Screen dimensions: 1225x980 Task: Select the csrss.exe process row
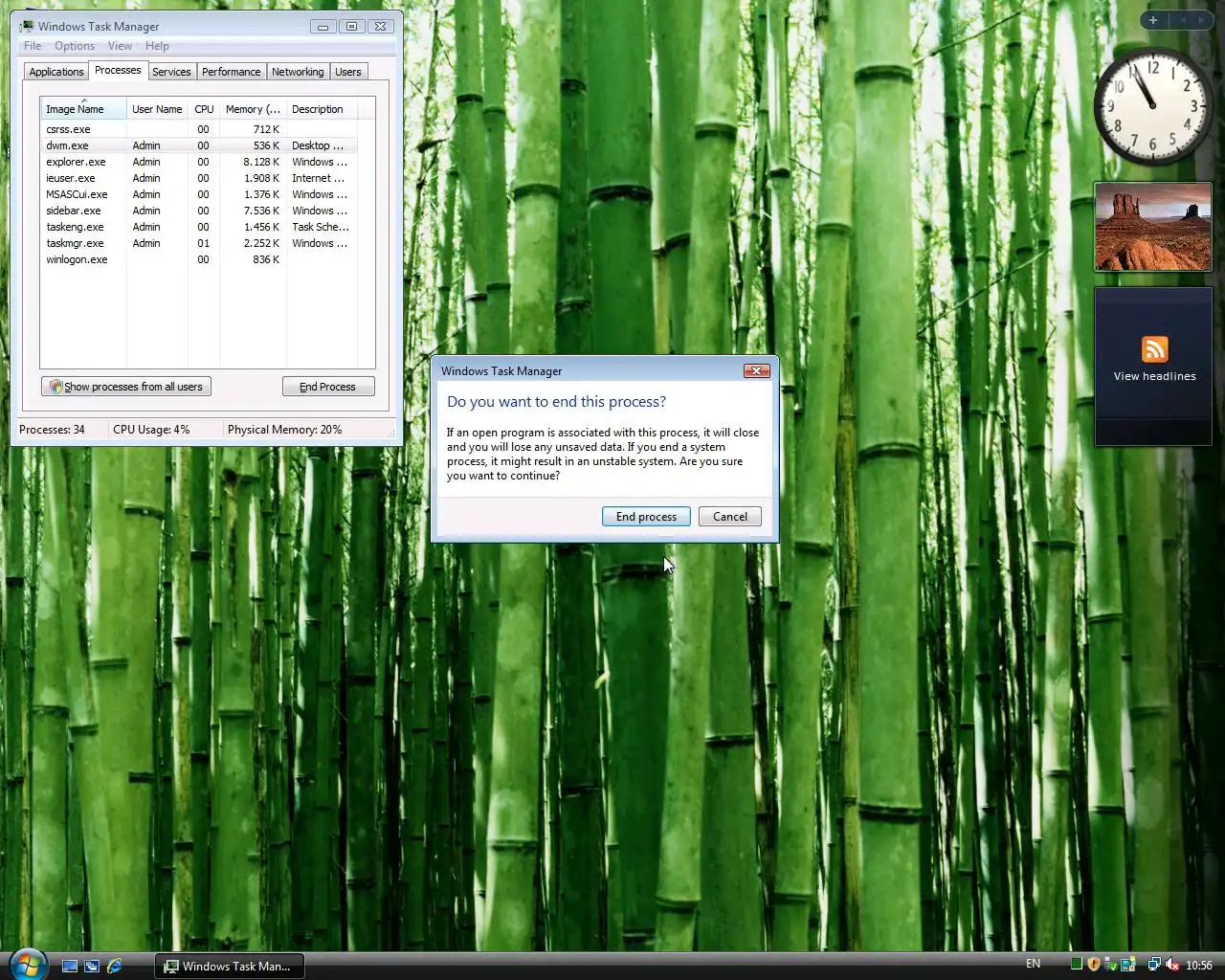[199, 129]
